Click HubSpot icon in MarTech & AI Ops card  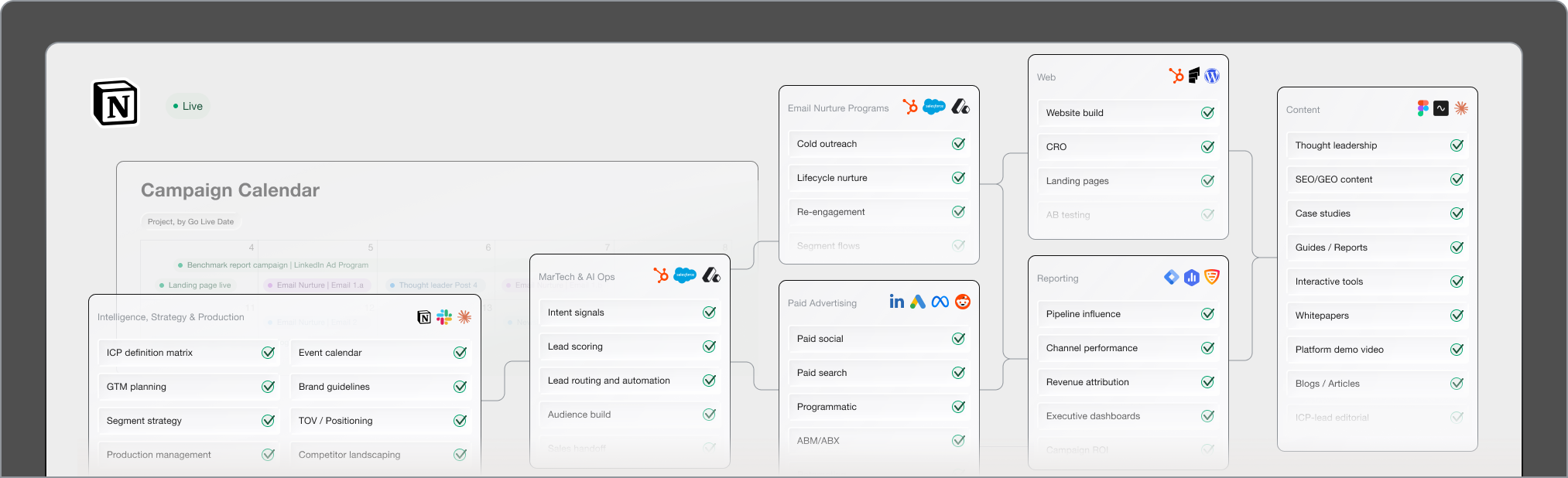click(661, 275)
